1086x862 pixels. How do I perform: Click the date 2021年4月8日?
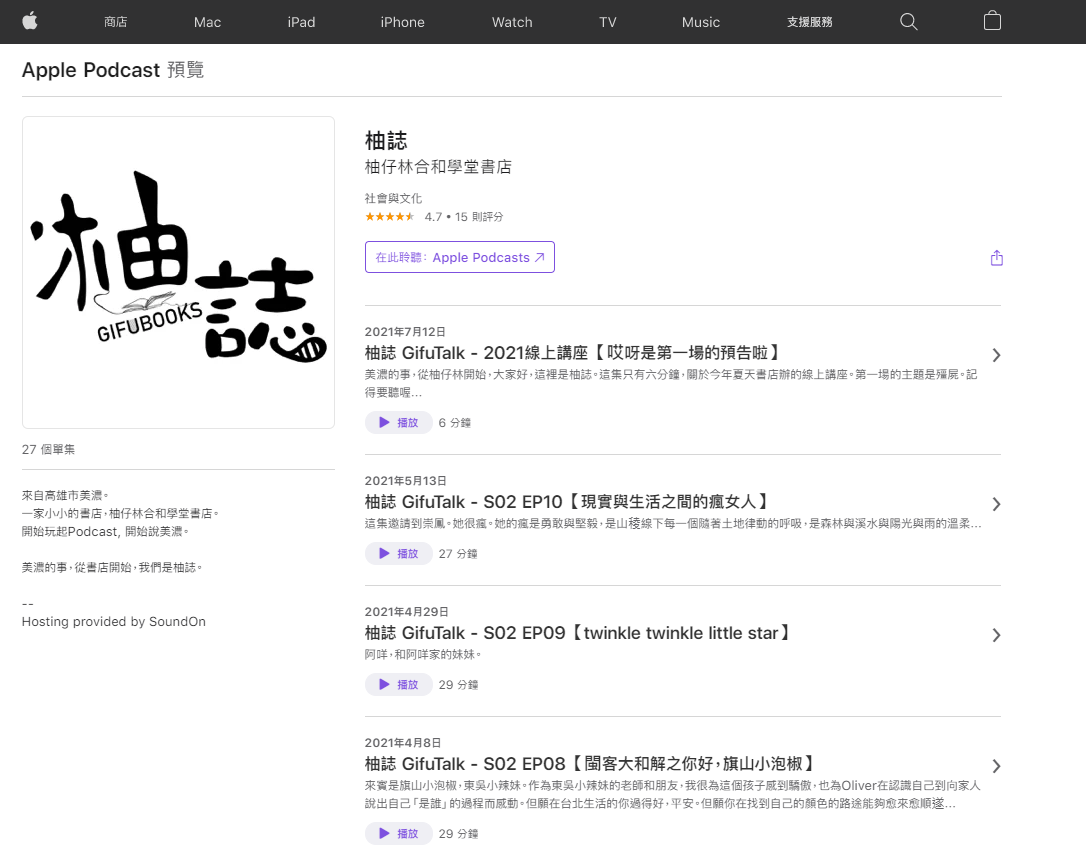click(403, 742)
